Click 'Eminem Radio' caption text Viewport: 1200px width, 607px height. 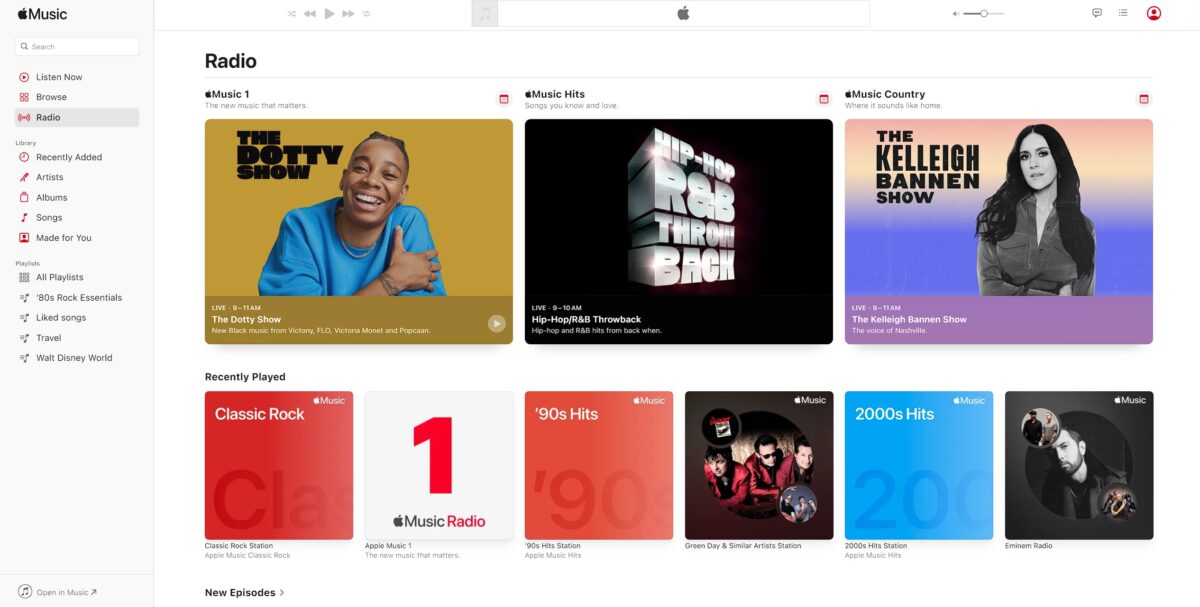[1029, 546]
